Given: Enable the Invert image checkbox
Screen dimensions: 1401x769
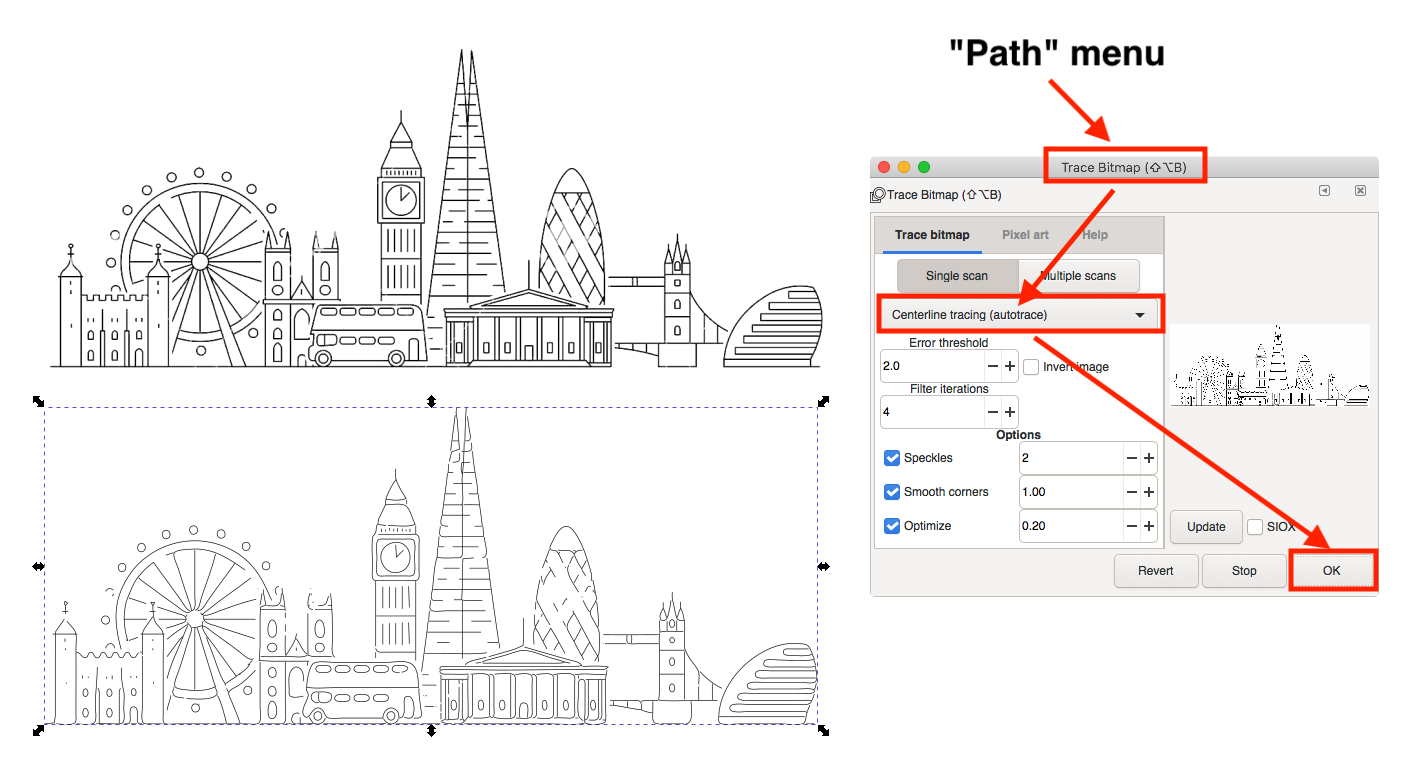Looking at the screenshot, I should point(1031,367).
